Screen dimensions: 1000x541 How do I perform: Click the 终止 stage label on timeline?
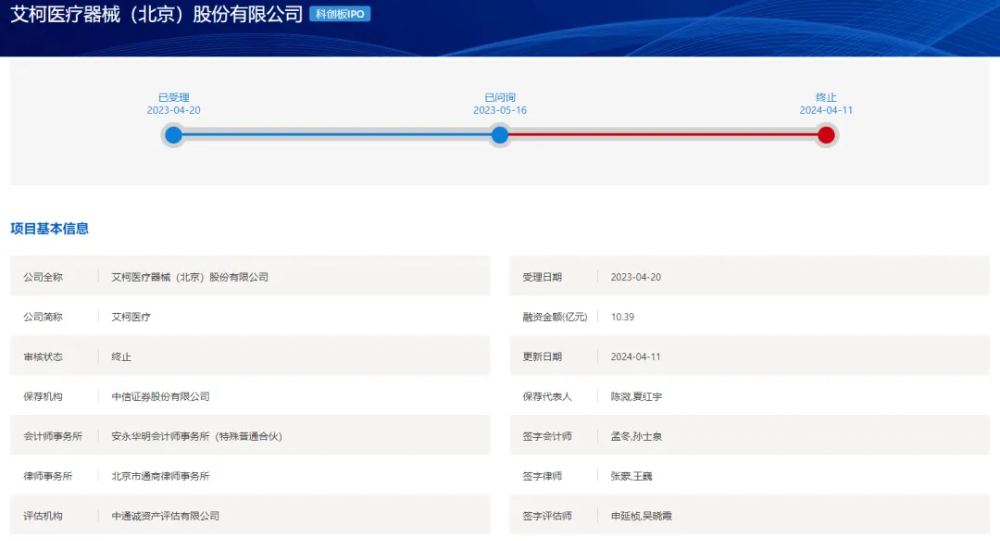(826, 98)
